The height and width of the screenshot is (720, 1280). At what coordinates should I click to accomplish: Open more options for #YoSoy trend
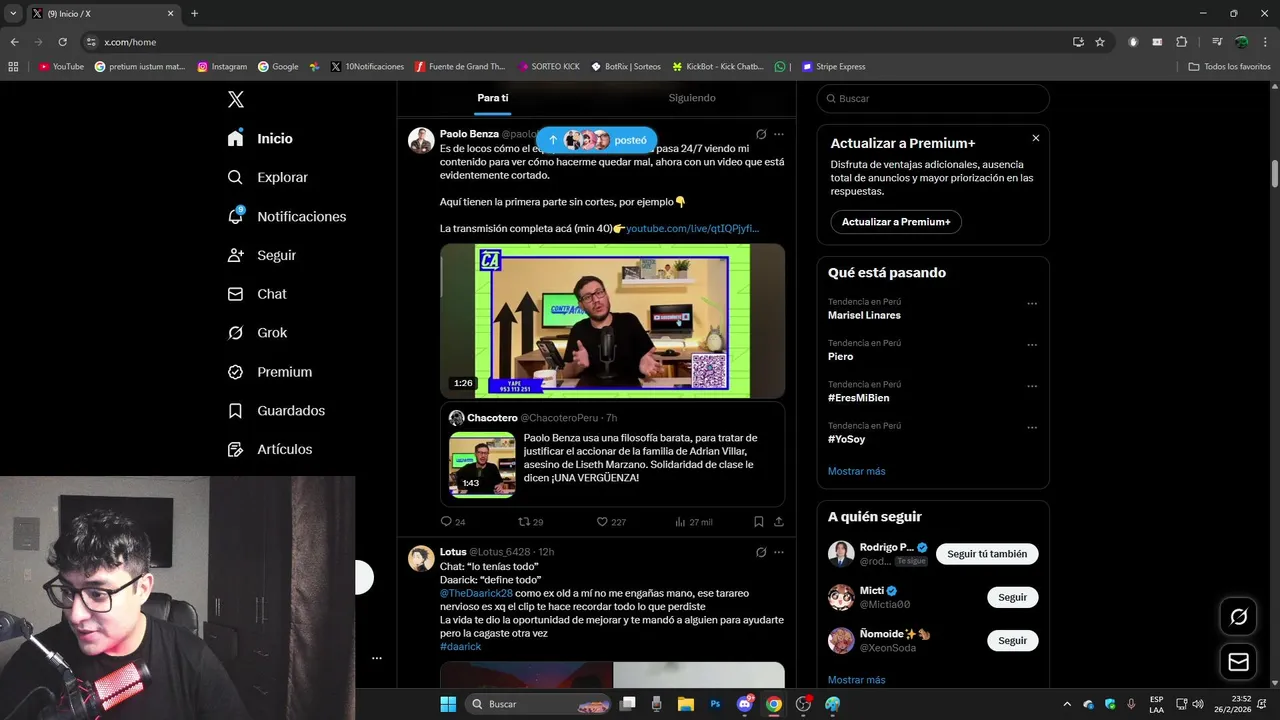click(1032, 428)
